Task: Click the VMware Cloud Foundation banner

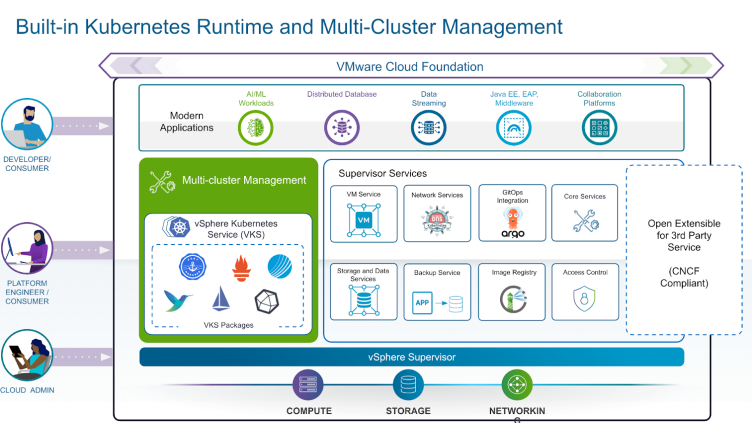Action: pyautogui.click(x=411, y=66)
